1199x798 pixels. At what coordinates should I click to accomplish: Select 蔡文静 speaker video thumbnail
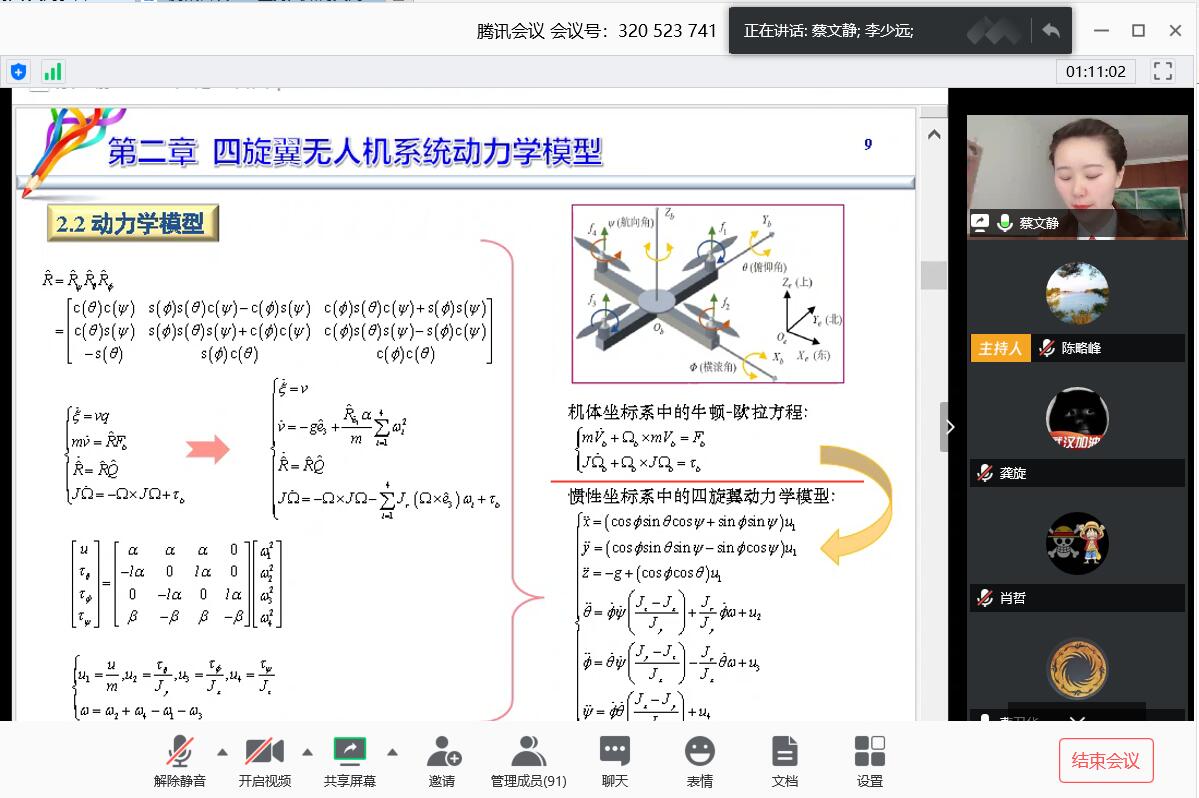click(1076, 175)
